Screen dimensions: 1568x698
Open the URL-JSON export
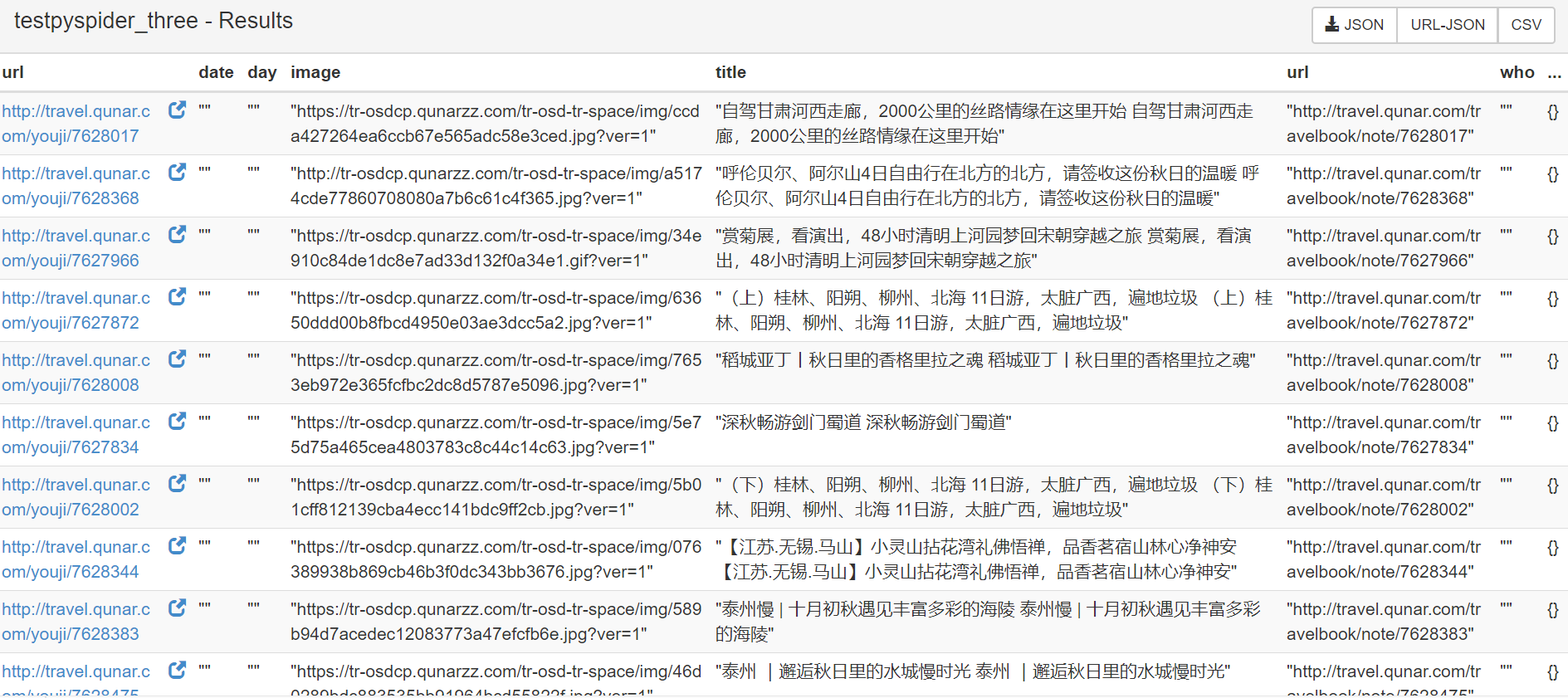[x=1447, y=25]
